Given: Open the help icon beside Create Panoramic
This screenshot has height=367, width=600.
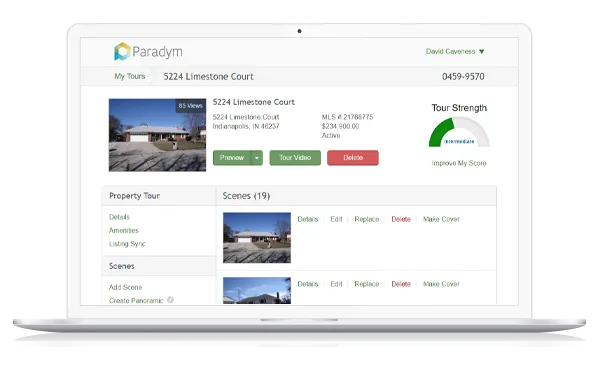Looking at the screenshot, I should 170,300.
